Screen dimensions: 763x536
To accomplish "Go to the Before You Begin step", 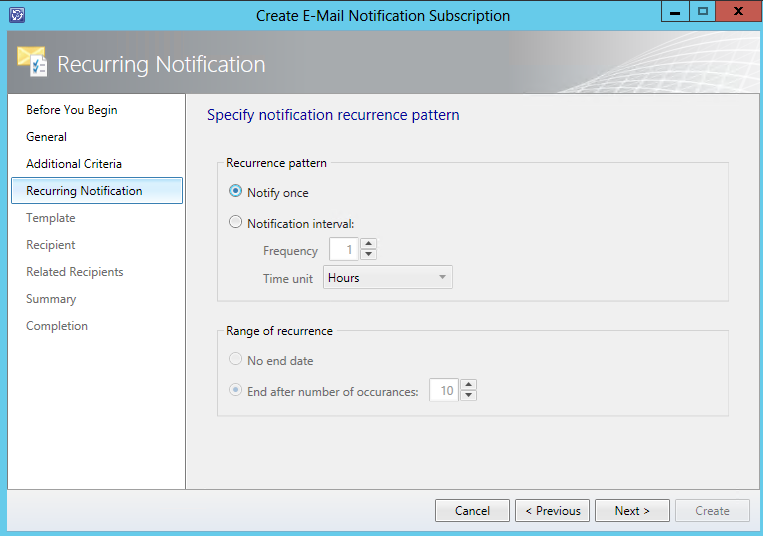I will point(72,110).
